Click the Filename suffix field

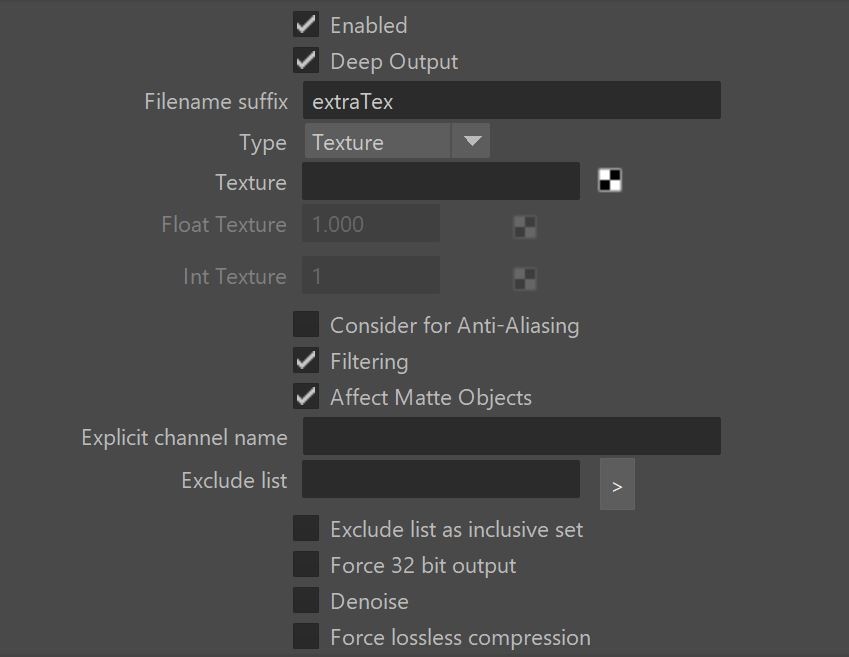(x=512, y=101)
